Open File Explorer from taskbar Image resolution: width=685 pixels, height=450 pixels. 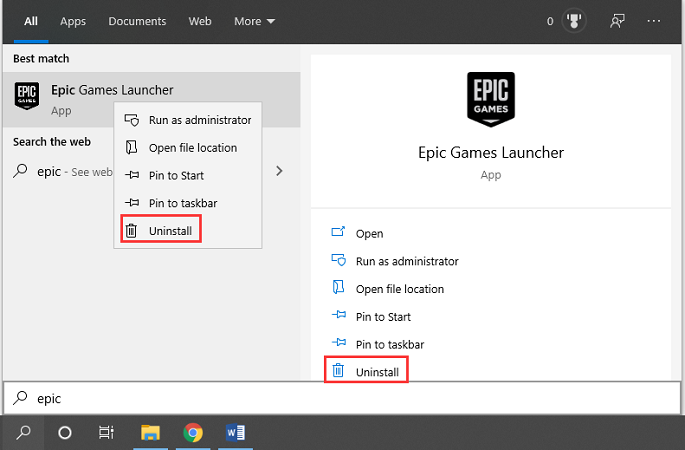pyautogui.click(x=150, y=433)
